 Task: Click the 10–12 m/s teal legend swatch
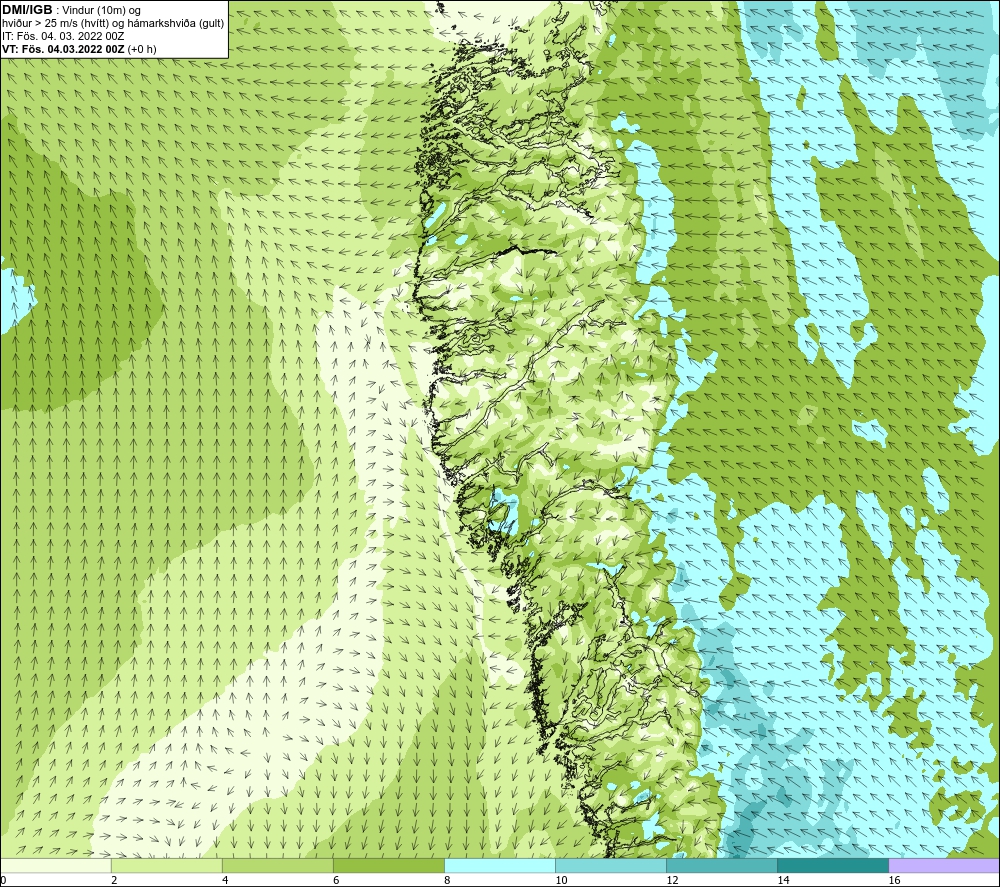(610, 865)
